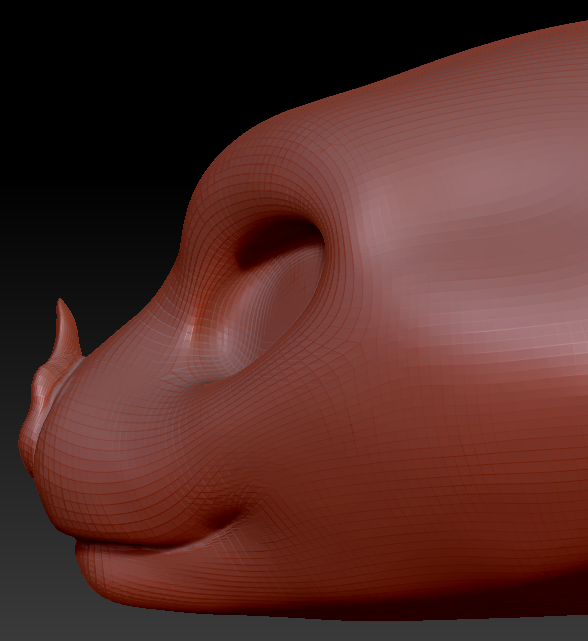Click the gray floor area below the jaw
This screenshot has height=641, width=588.
(x=286, y=628)
